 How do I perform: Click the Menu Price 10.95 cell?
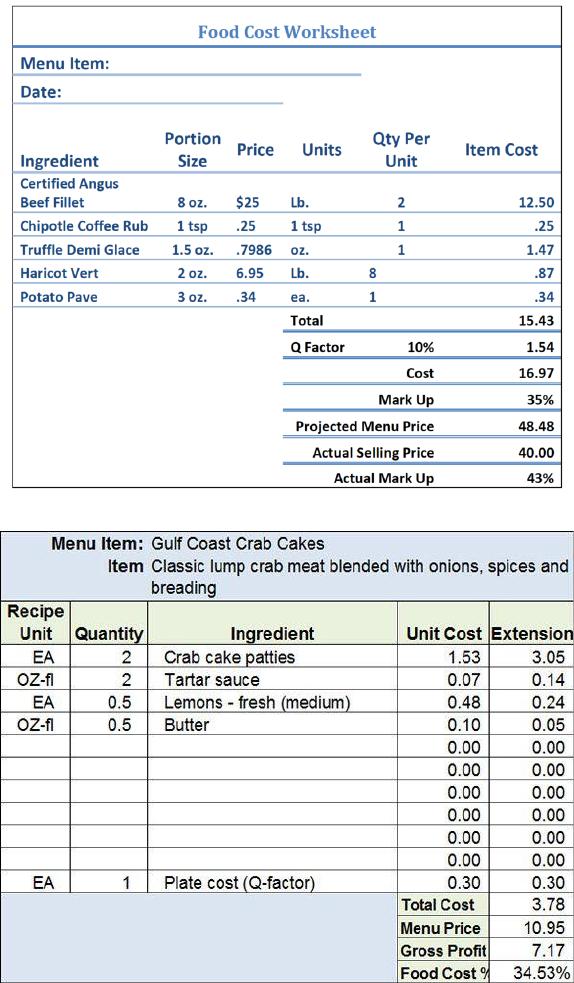(x=531, y=928)
